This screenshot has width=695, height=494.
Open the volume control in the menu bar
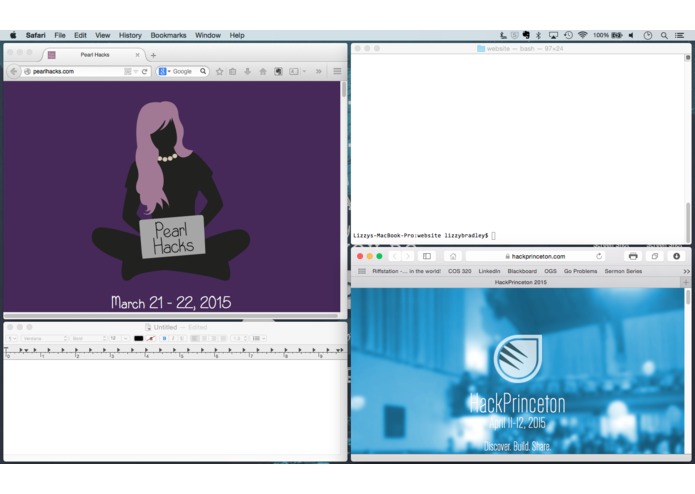tap(631, 35)
